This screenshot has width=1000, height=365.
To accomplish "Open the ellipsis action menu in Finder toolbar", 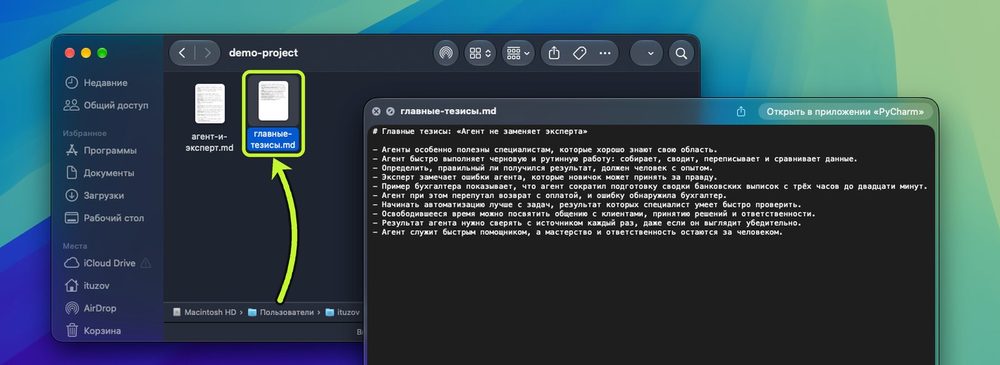I will click(x=605, y=53).
